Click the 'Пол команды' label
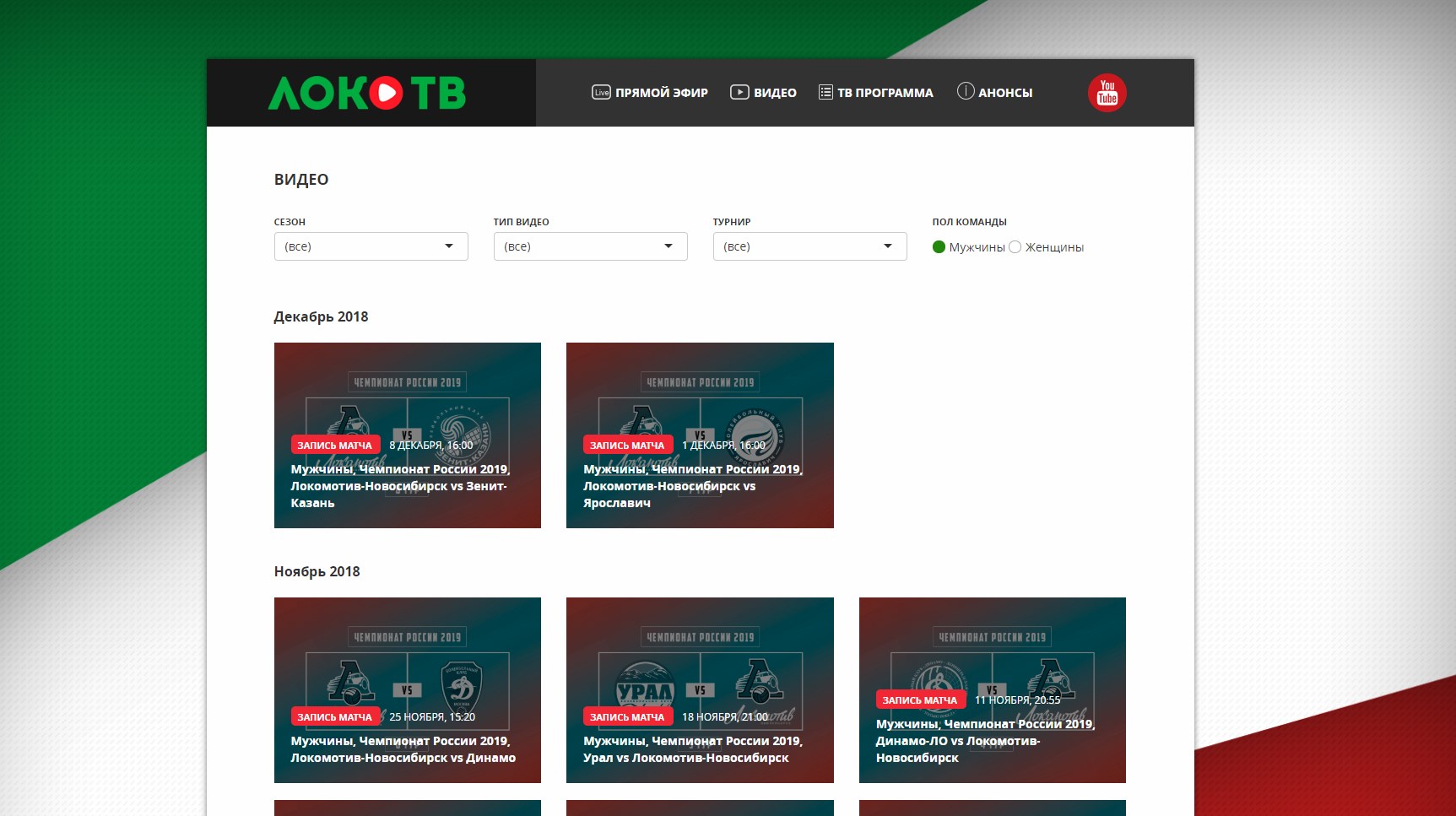1456x816 pixels. pos(969,222)
